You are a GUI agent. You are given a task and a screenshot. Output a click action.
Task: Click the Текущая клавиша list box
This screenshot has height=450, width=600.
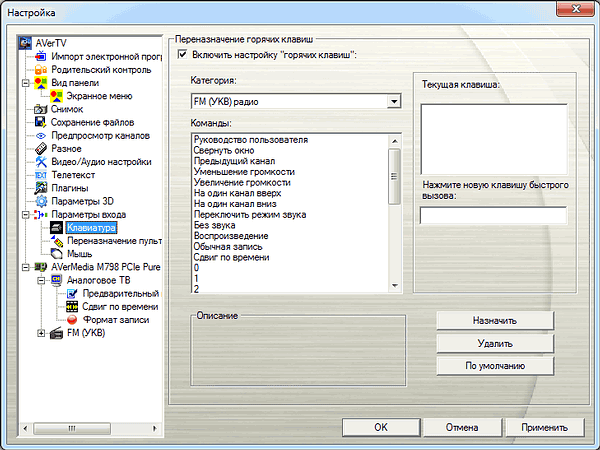click(x=494, y=140)
